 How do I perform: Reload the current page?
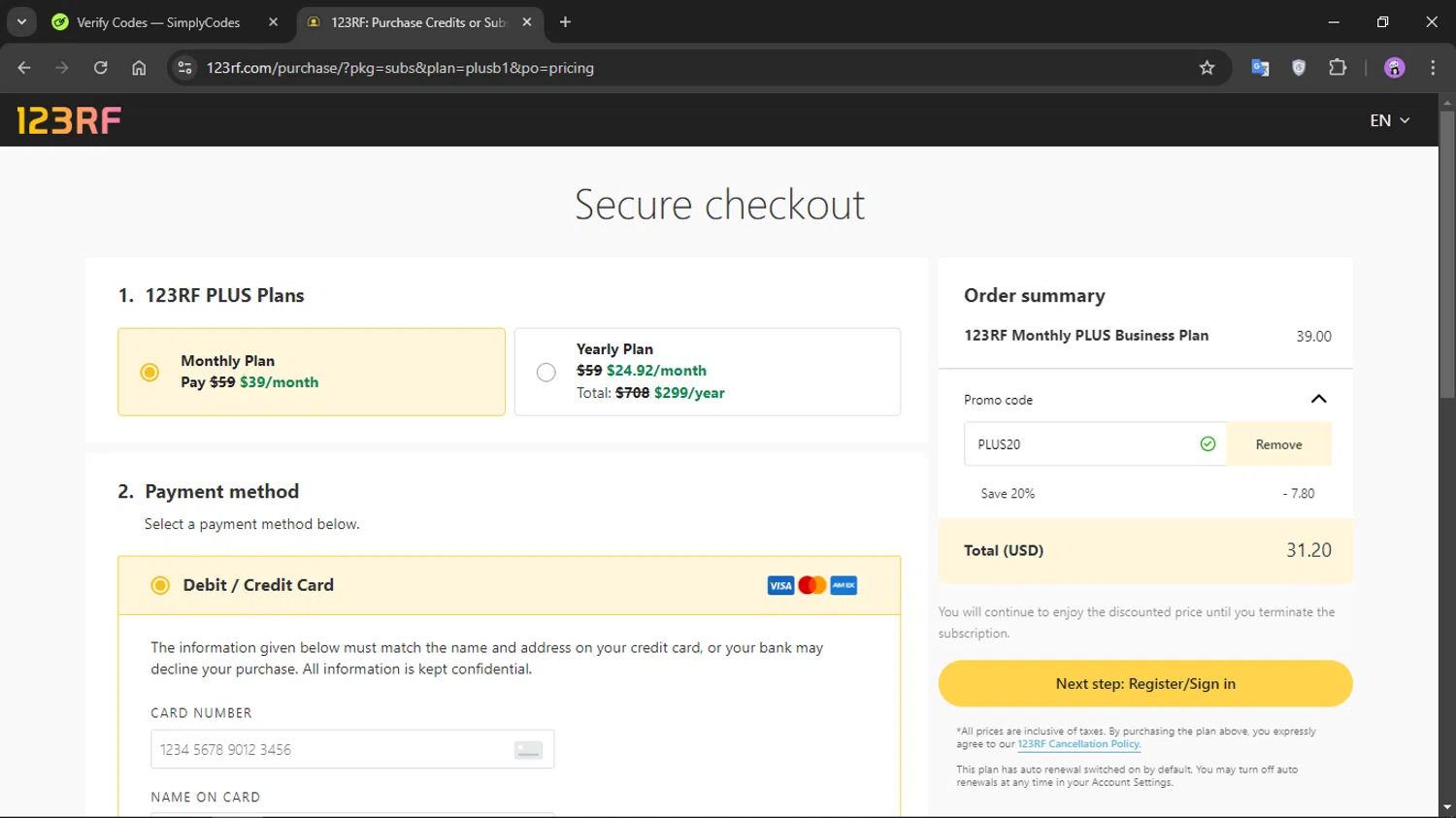point(100,68)
